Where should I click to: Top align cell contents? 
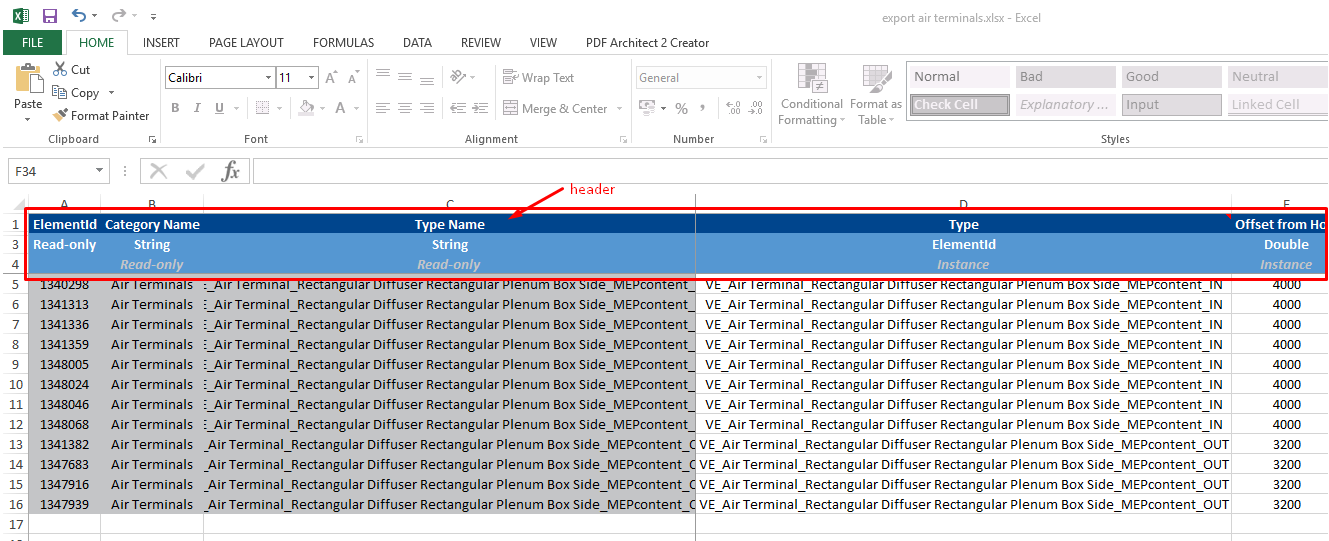click(x=382, y=77)
